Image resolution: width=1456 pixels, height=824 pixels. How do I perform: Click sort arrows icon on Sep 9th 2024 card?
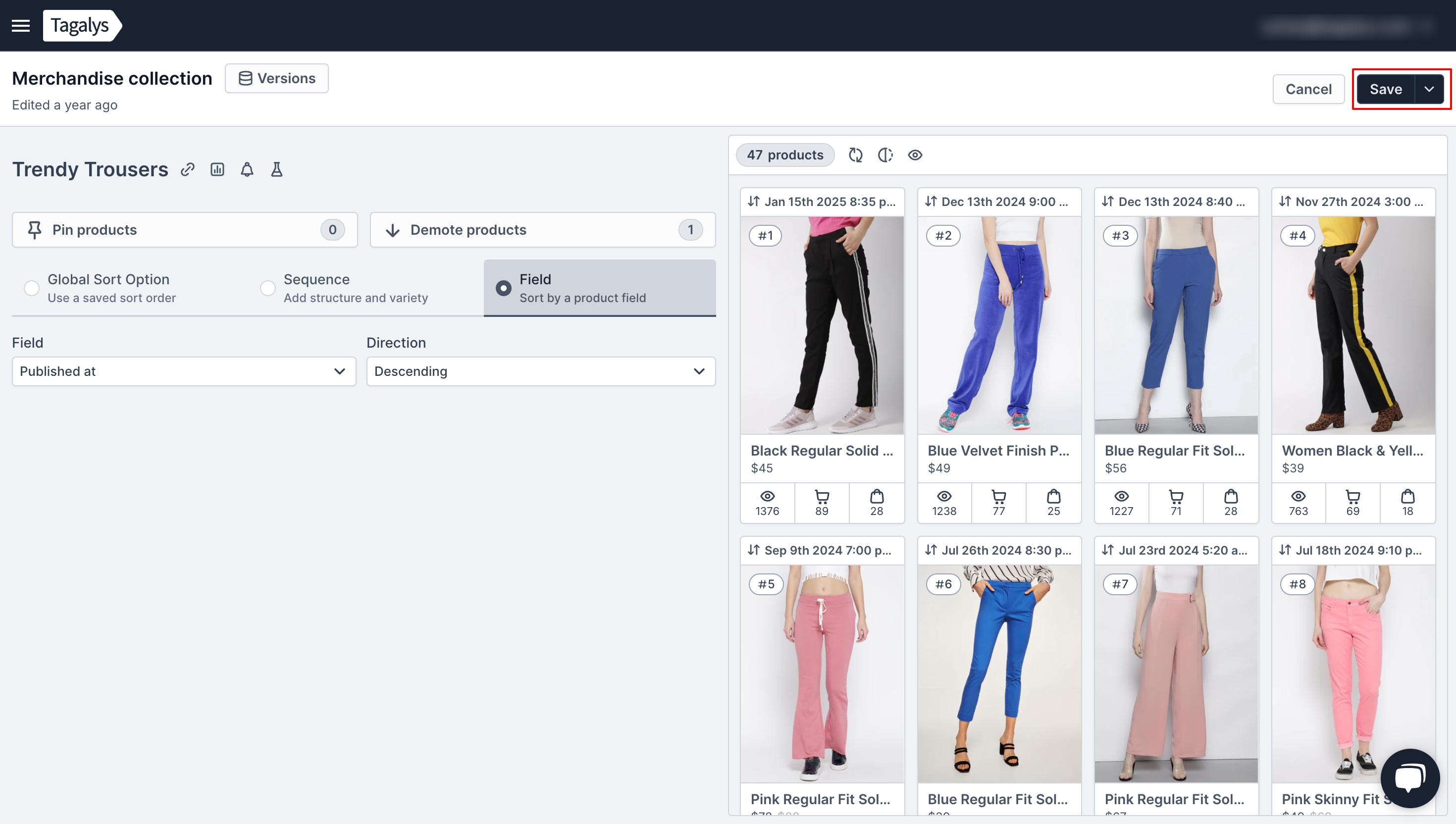tap(754, 550)
